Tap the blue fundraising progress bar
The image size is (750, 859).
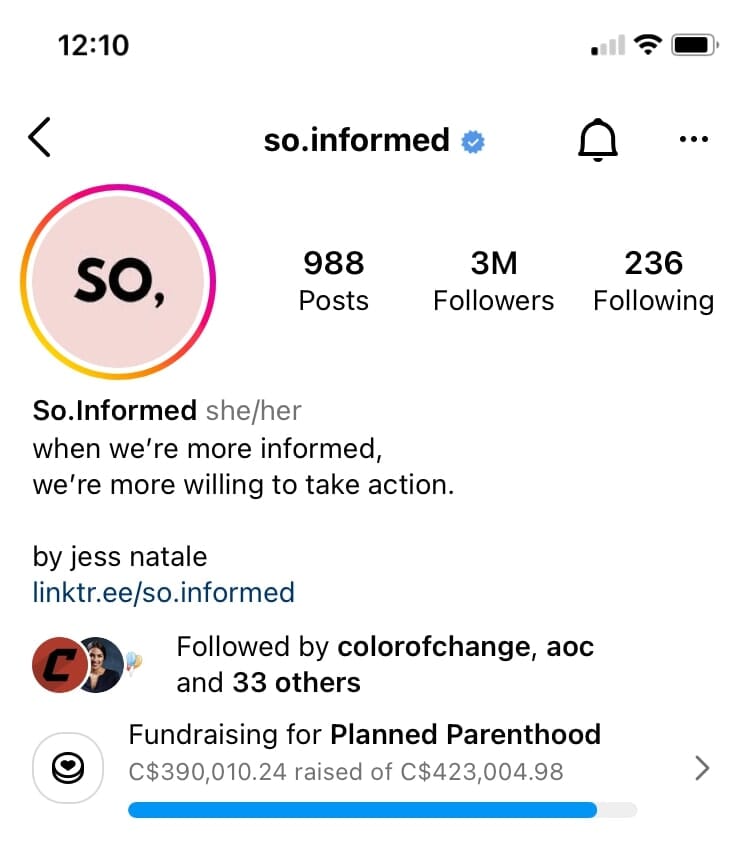382,810
